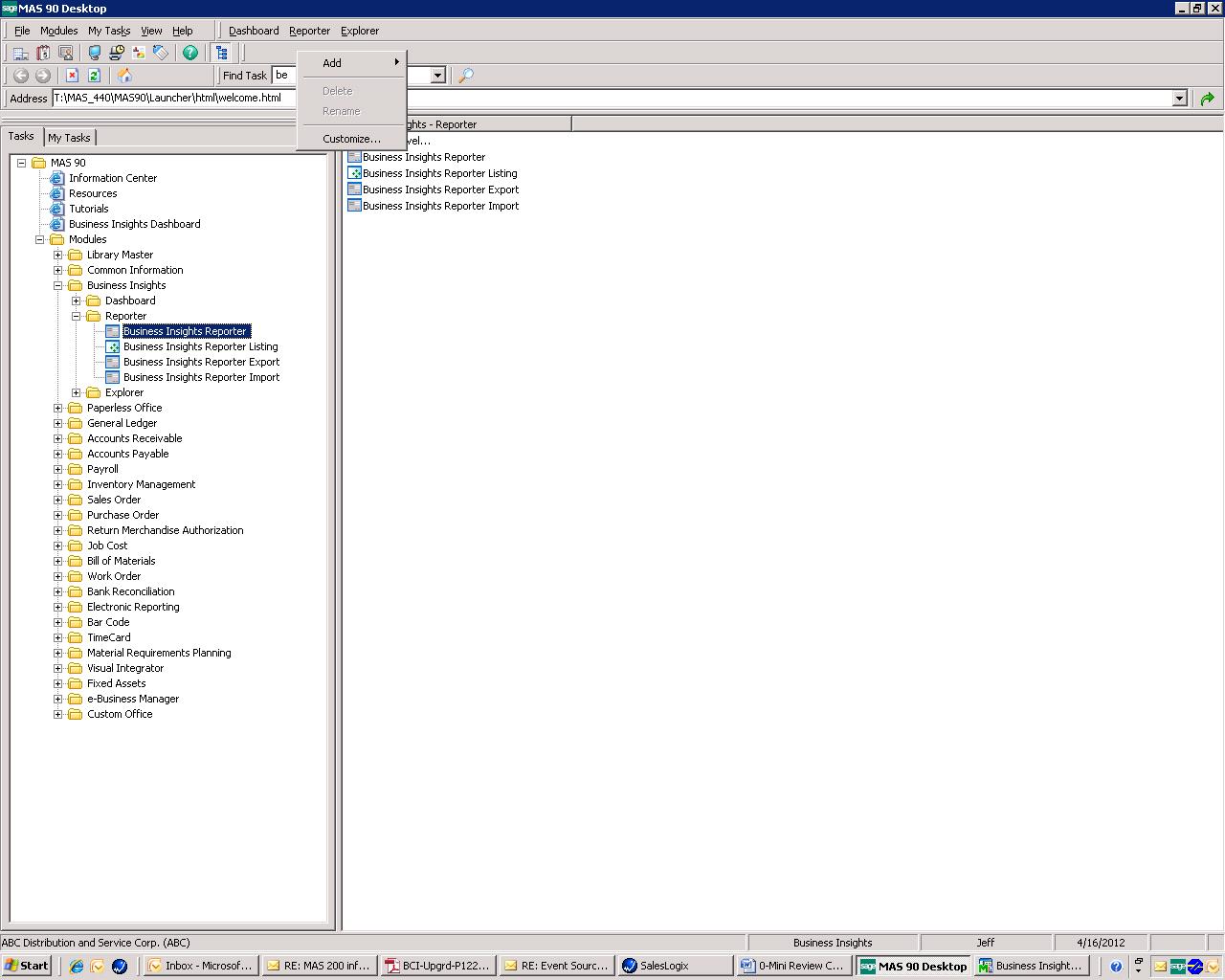Click the red Stop loading icon

[x=72, y=76]
